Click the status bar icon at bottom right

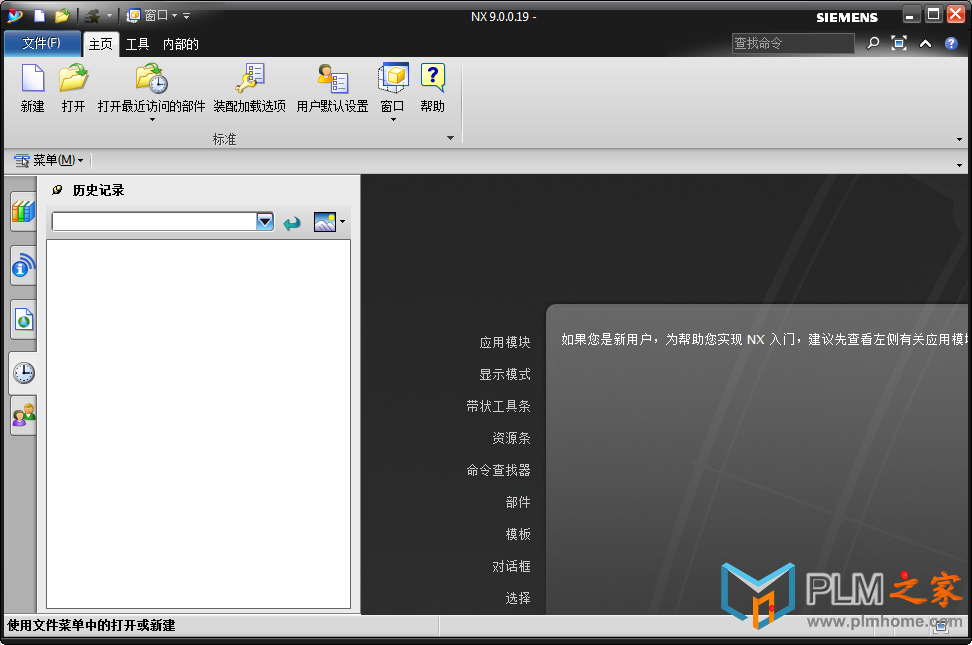pos(941,626)
